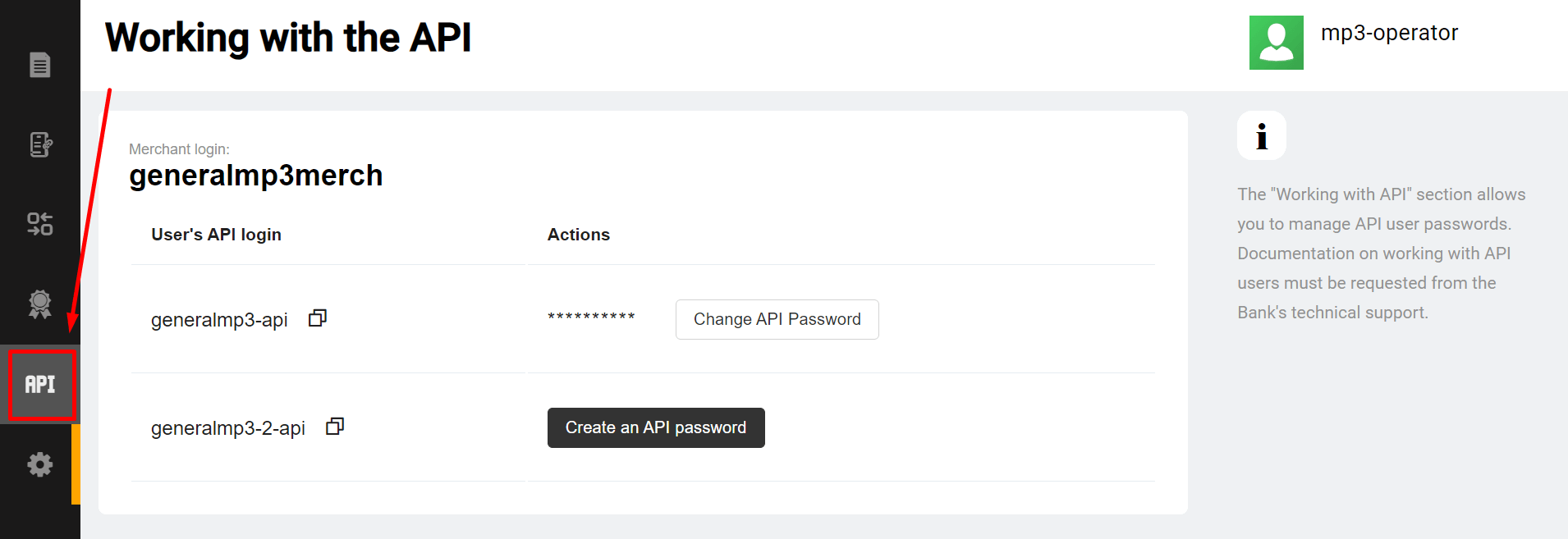Click the green user avatar
Screen dimensions: 1568x539
point(1276,43)
